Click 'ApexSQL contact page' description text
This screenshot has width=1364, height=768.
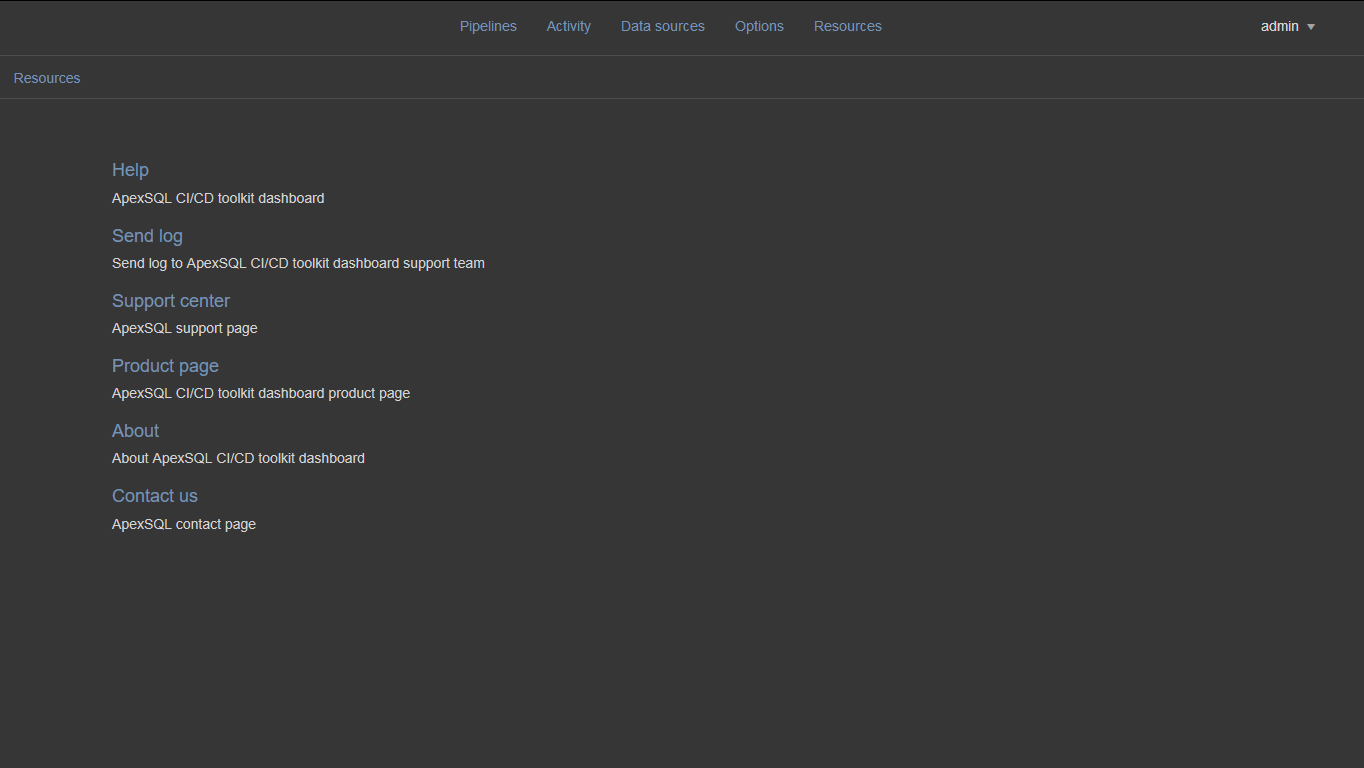[x=184, y=524]
